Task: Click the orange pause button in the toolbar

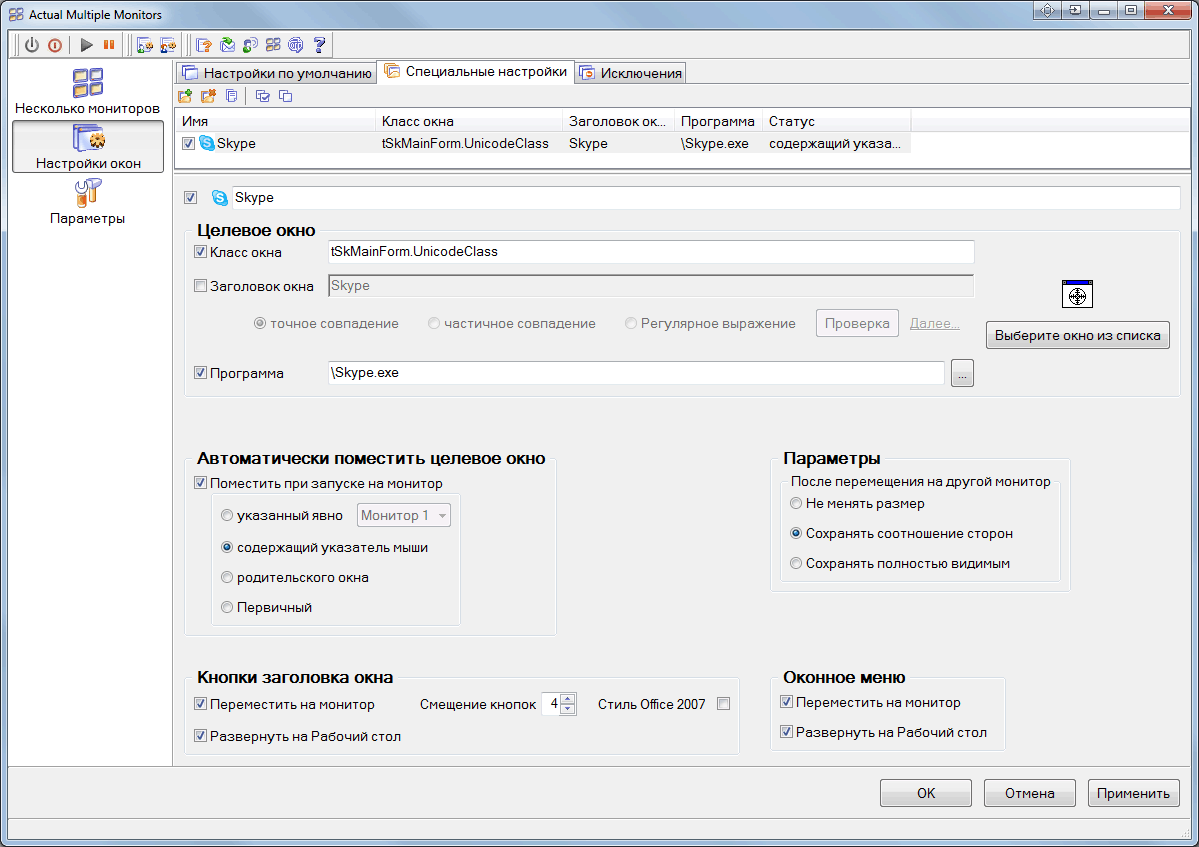Action: click(x=109, y=45)
